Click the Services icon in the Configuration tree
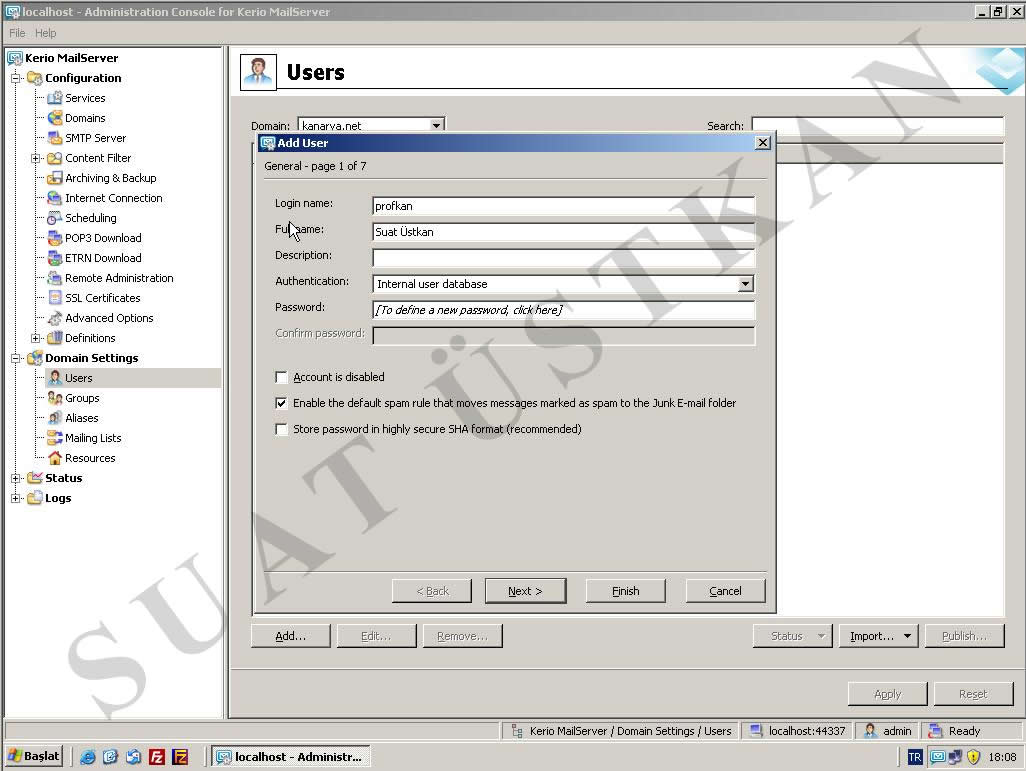Screen dimensions: 1026x771 click(x=55, y=98)
